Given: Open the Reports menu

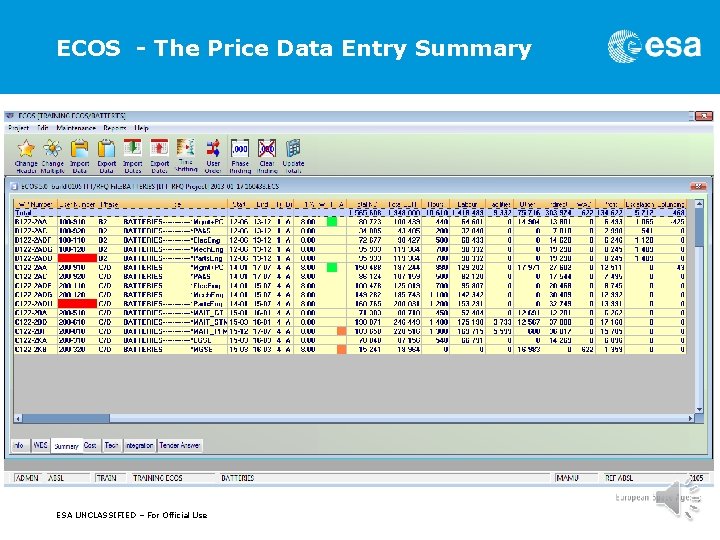Looking at the screenshot, I should click(115, 128).
